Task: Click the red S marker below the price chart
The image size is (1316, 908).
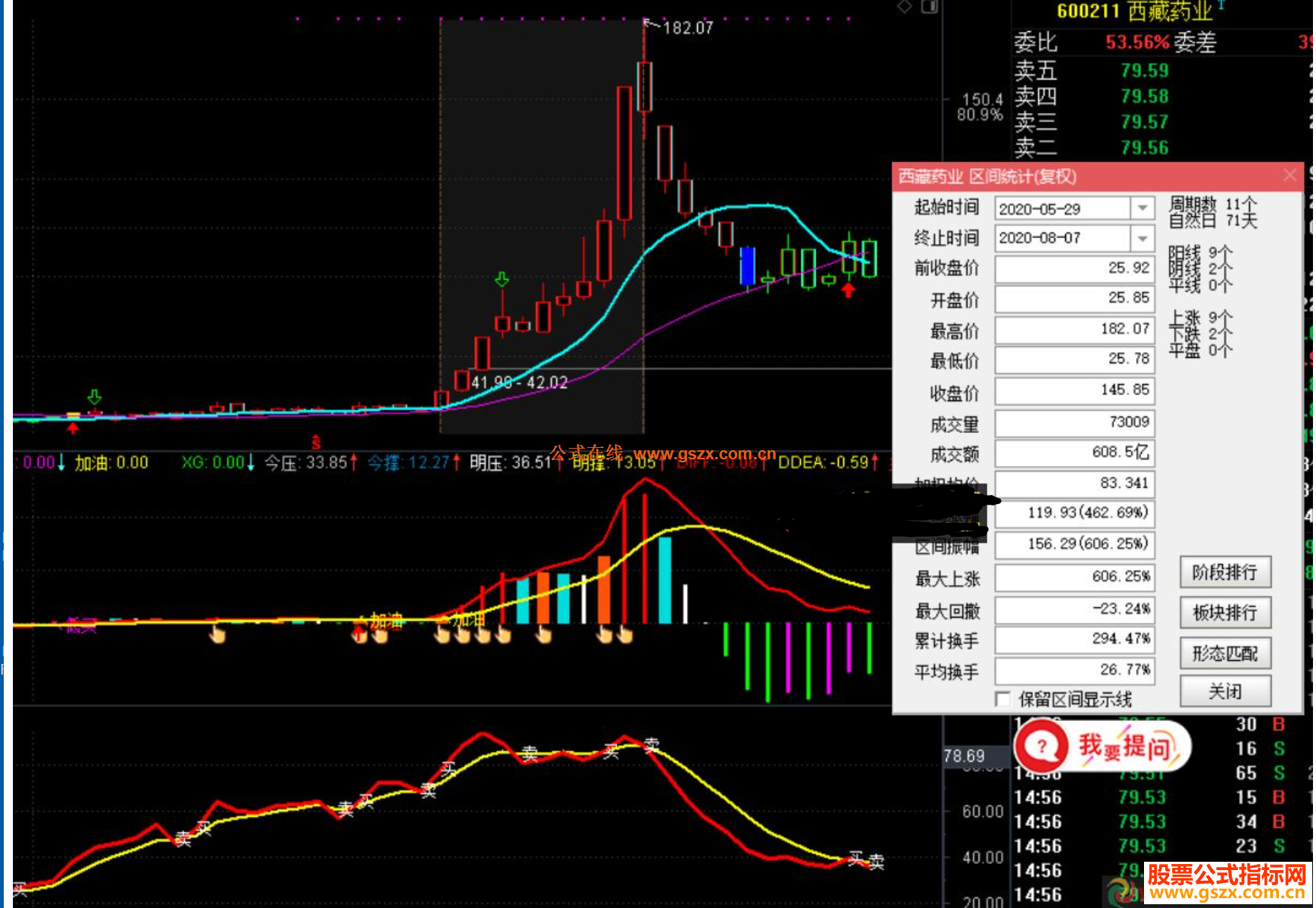Action: click(317, 442)
